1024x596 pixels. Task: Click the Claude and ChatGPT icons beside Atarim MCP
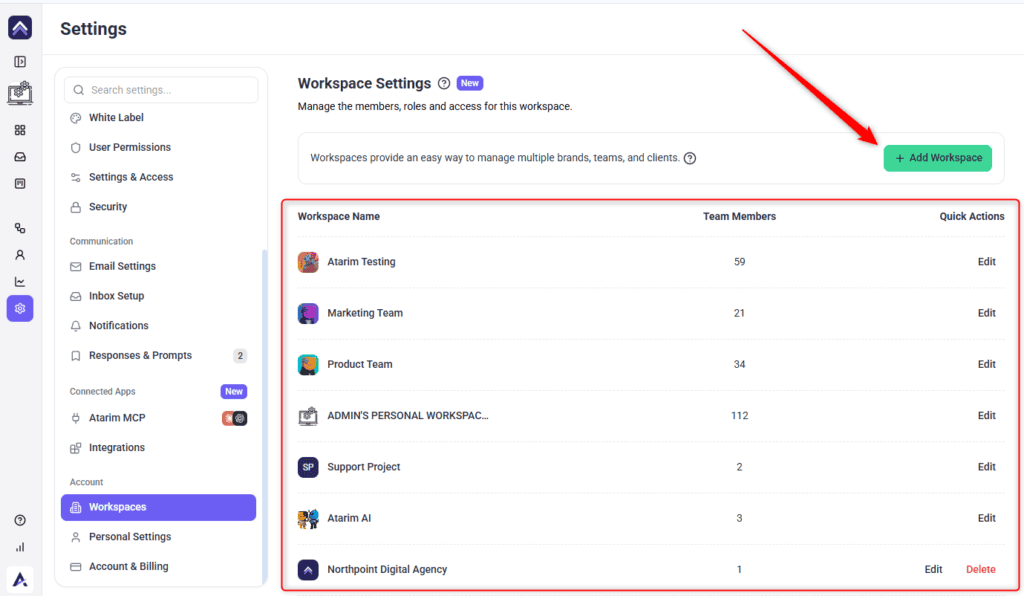point(234,418)
